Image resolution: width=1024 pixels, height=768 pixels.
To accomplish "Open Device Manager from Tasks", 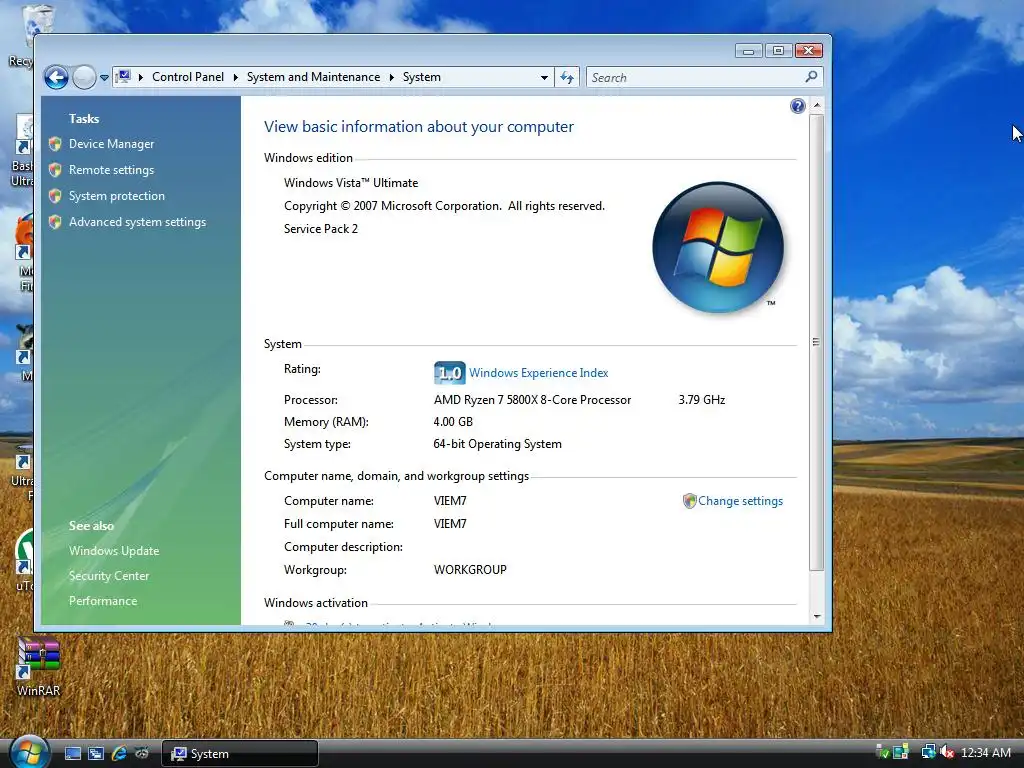I will 112,144.
